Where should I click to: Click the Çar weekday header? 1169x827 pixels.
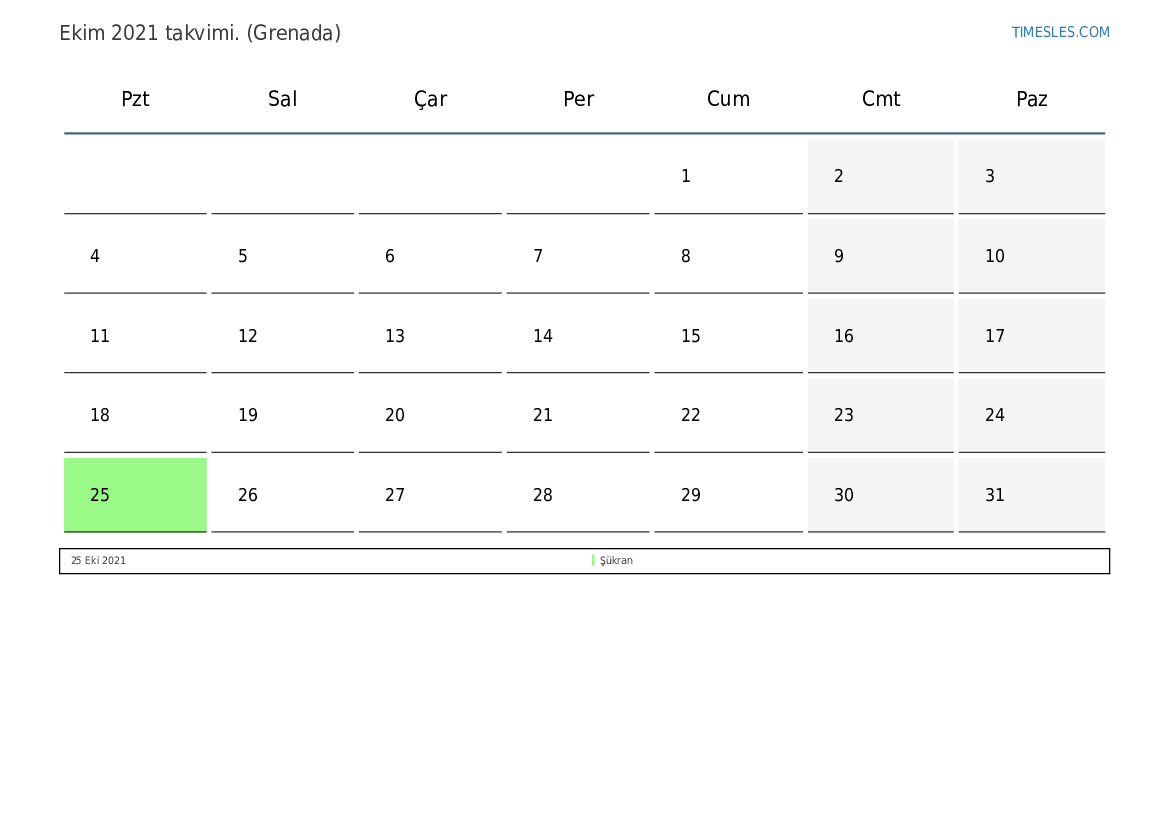[x=430, y=99]
